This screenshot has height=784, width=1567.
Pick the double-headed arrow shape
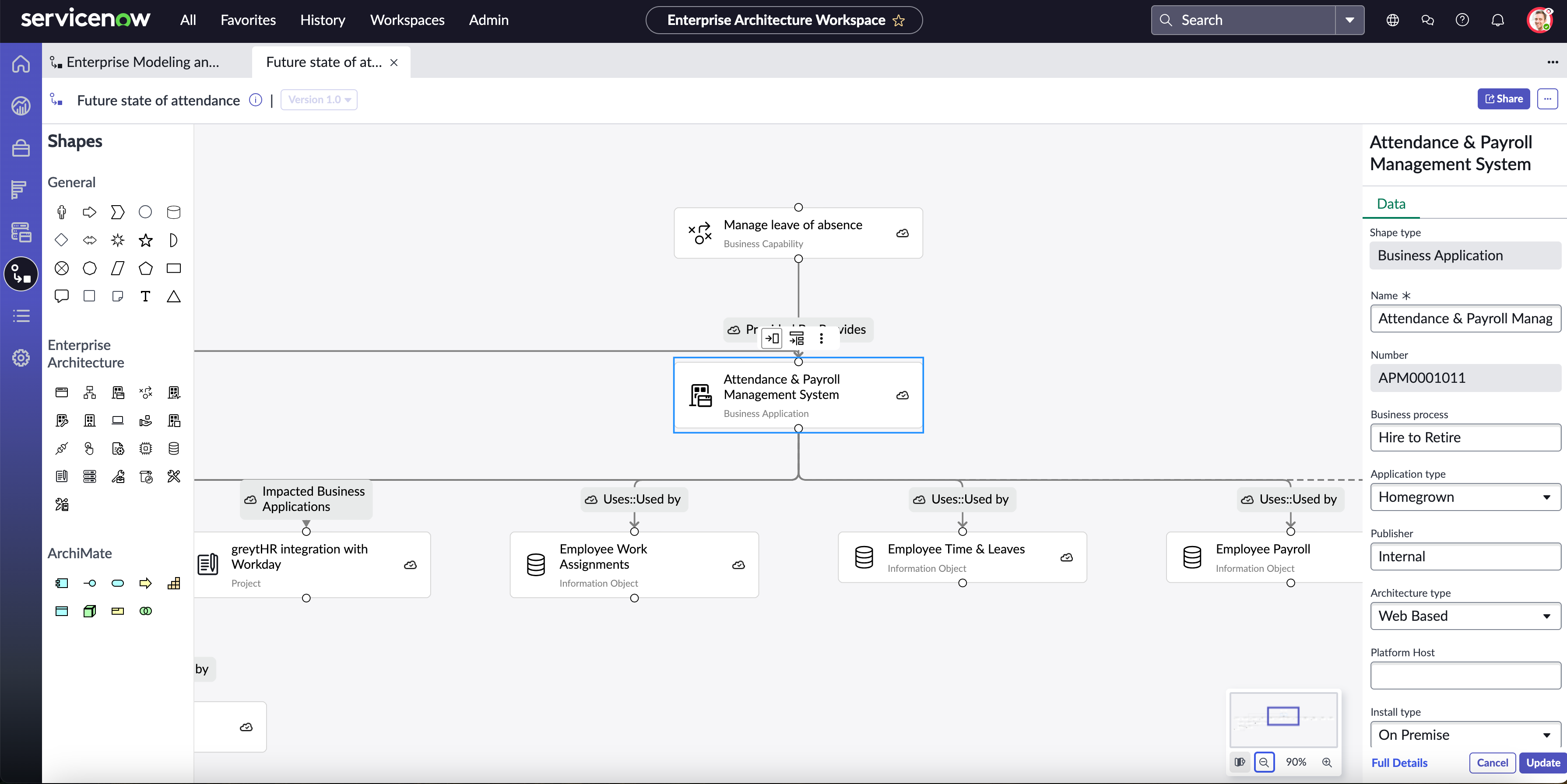[89, 240]
